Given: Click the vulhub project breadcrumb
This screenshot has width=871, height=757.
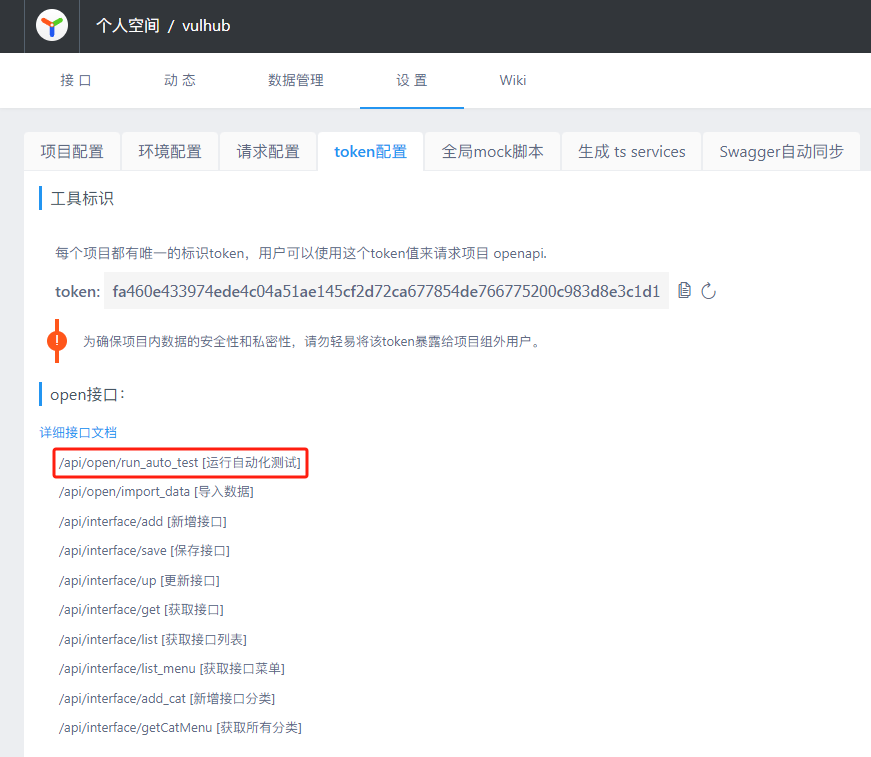Looking at the screenshot, I should pos(206,26).
